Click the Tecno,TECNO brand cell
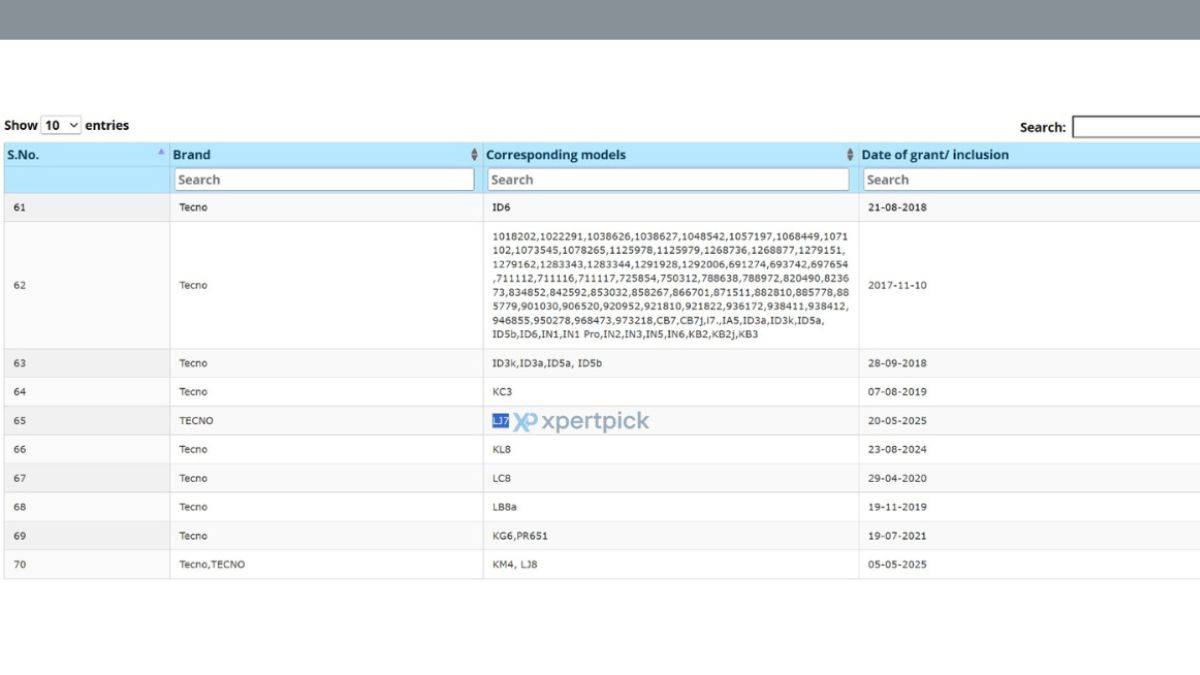1200x675 pixels. (212, 564)
